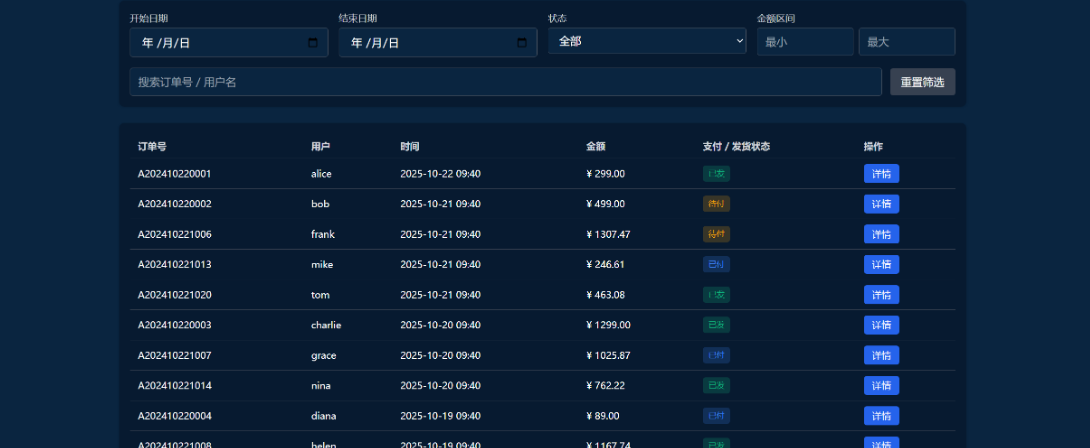Click the 开始日期 date field
The width and height of the screenshot is (1090, 448).
coord(220,43)
